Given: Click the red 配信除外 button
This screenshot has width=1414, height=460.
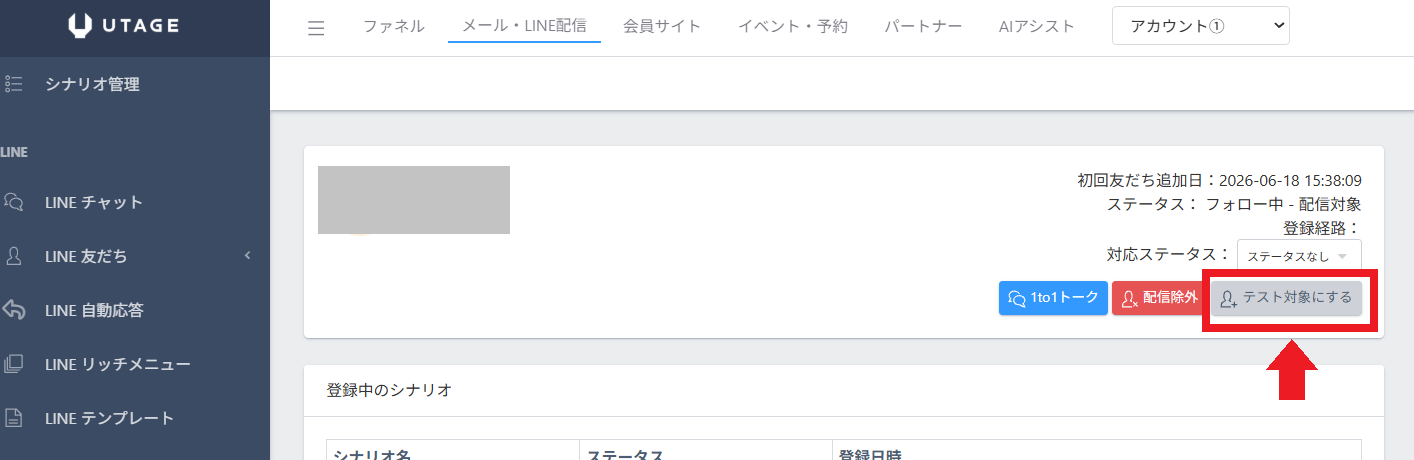Looking at the screenshot, I should tap(1157, 298).
